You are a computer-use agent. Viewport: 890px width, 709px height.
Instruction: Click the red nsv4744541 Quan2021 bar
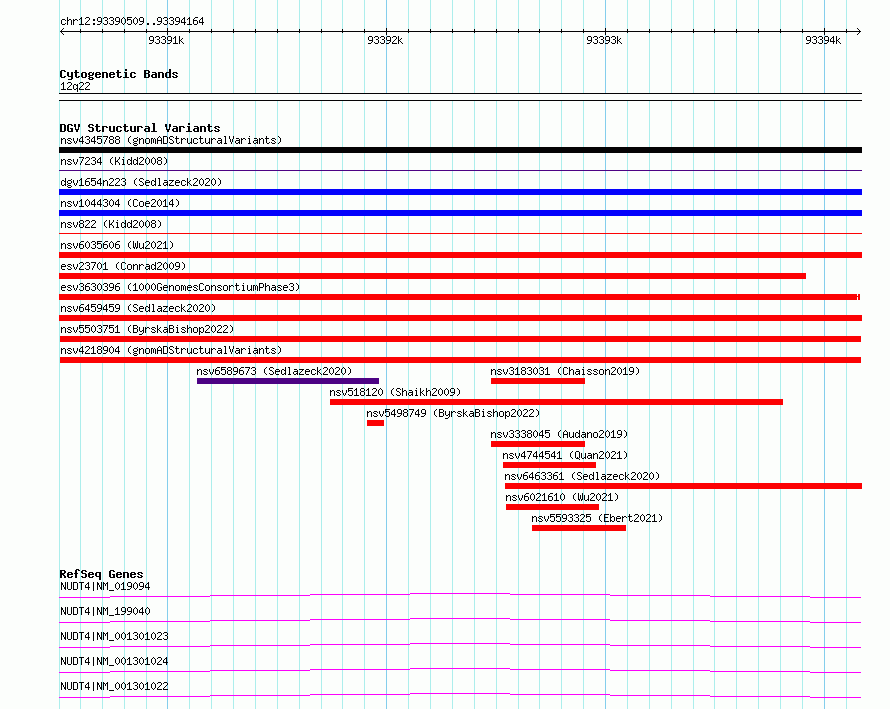[549, 465]
